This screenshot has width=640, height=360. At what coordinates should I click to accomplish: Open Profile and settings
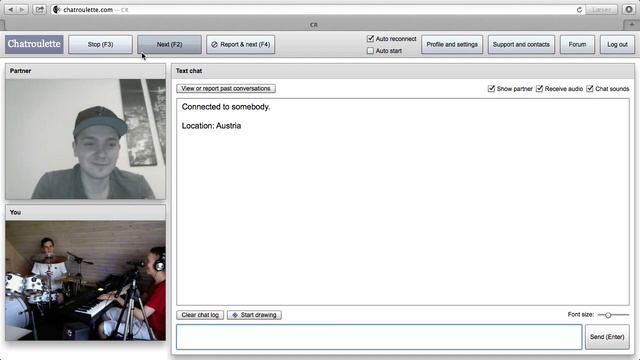point(452,44)
